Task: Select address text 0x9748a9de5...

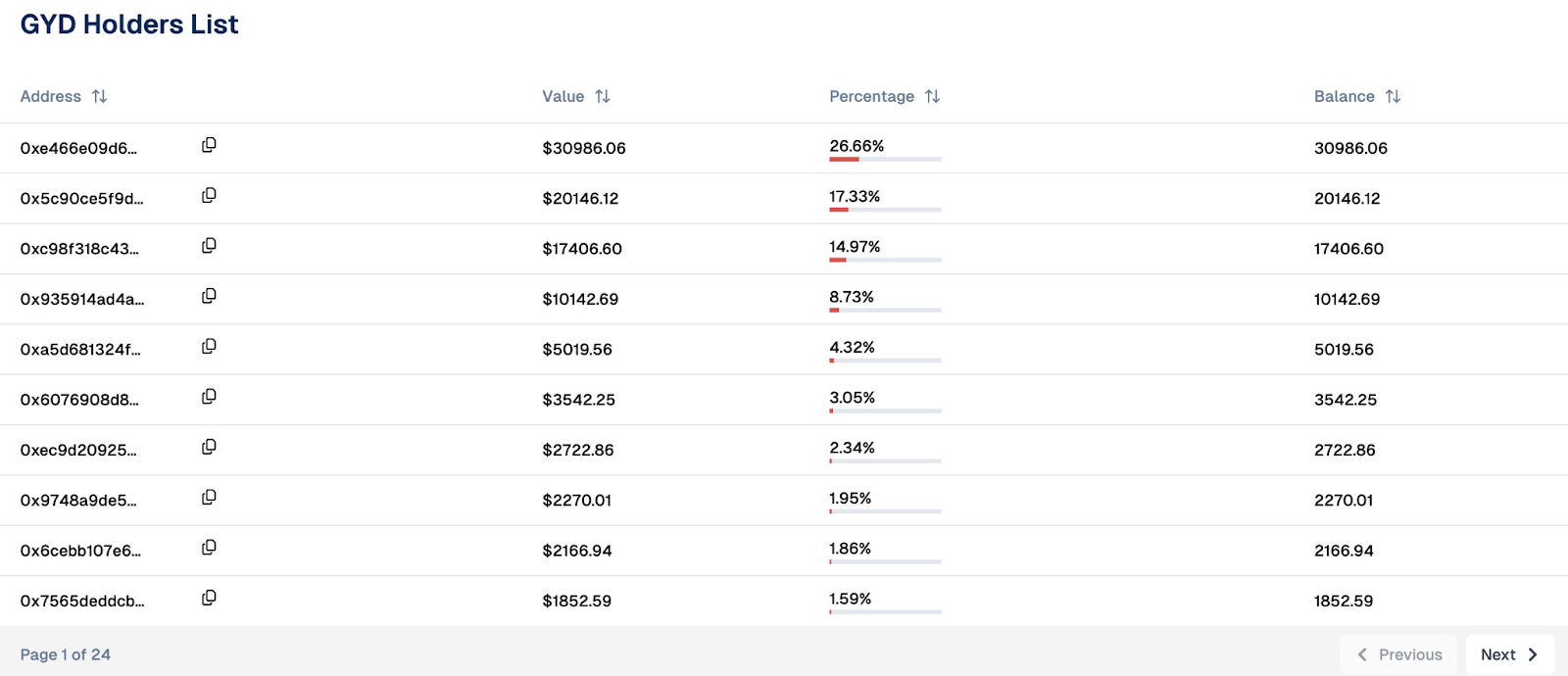Action: [78, 500]
